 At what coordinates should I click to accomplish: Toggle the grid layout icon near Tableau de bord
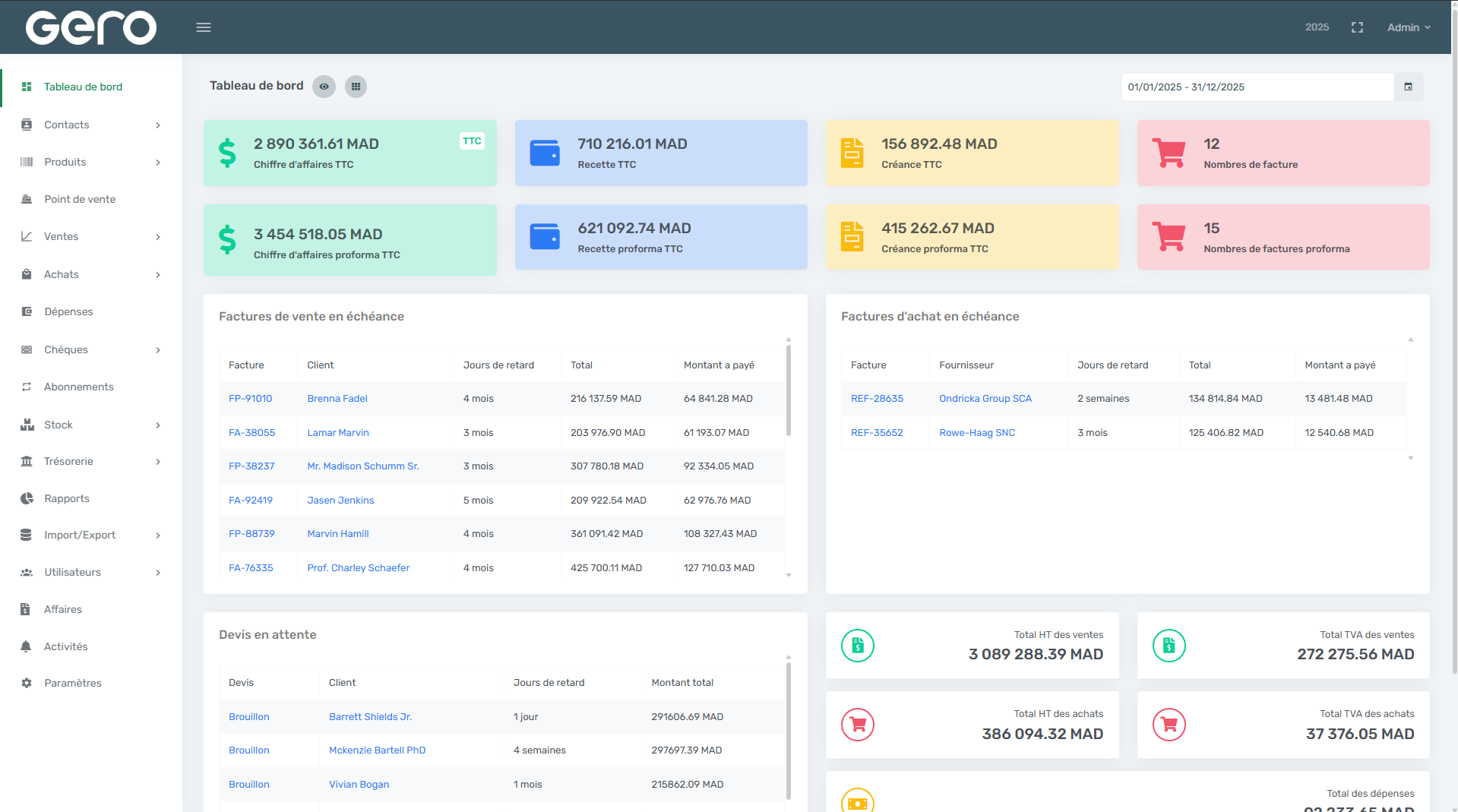click(x=356, y=87)
